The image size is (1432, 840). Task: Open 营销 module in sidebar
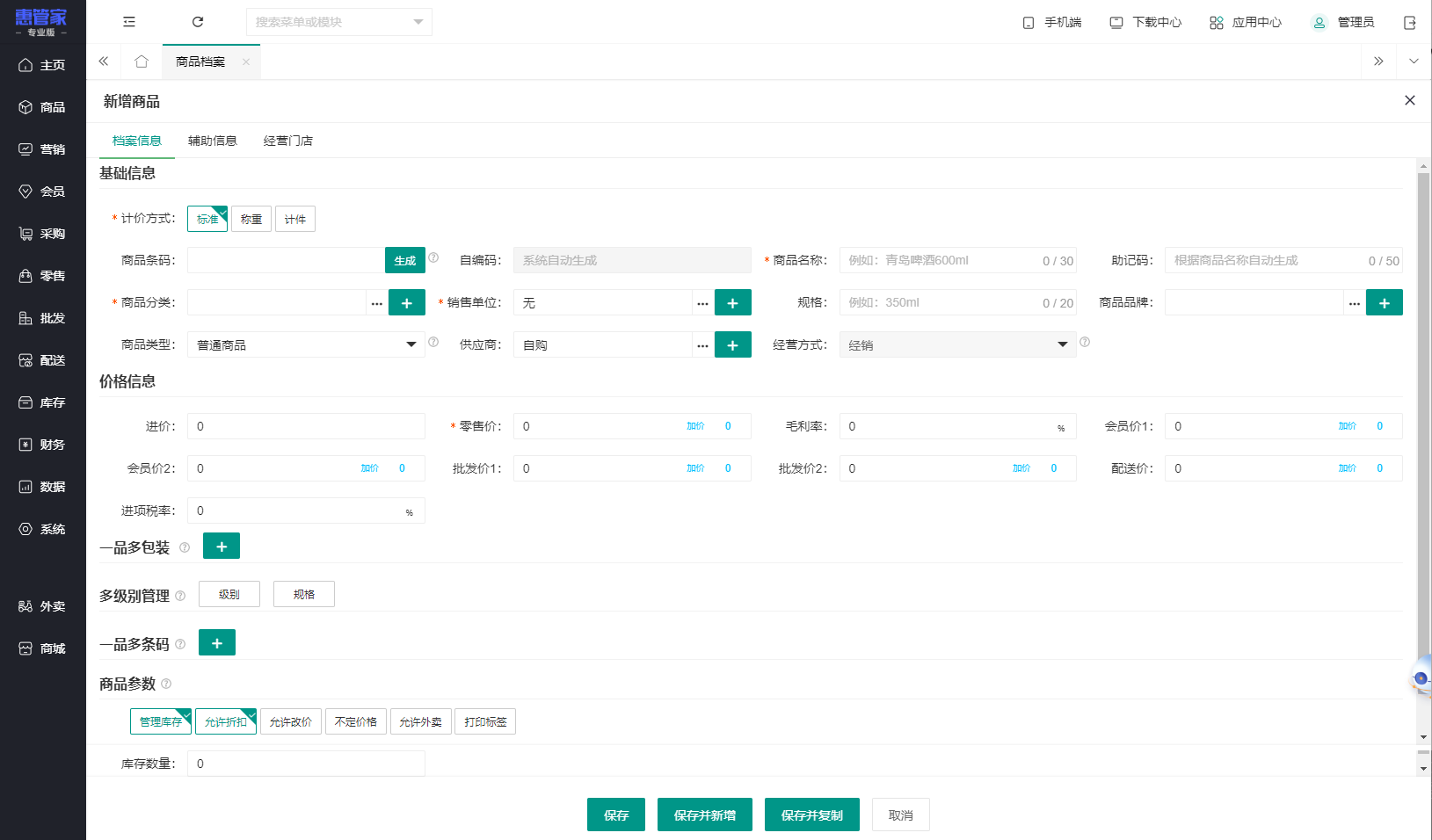pos(42,149)
